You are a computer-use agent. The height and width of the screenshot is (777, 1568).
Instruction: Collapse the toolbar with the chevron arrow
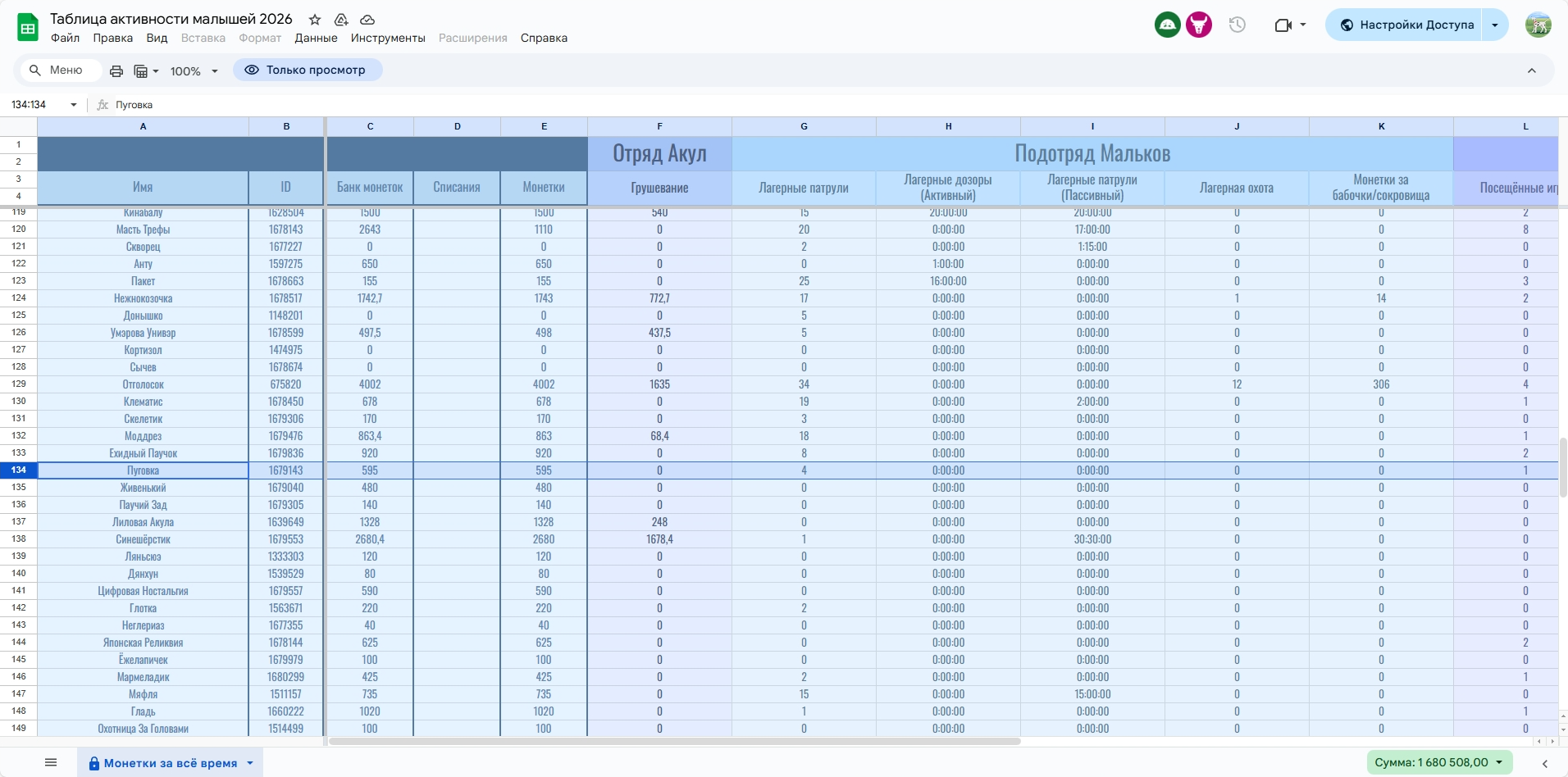pyautogui.click(x=1531, y=71)
